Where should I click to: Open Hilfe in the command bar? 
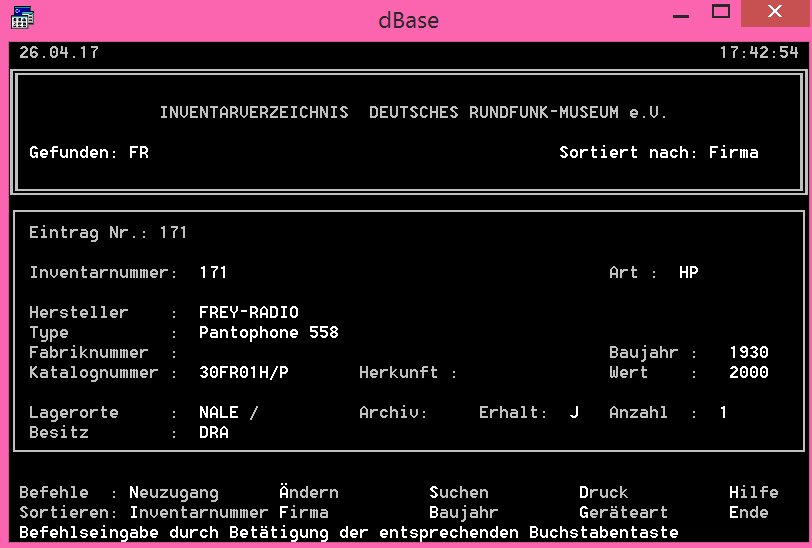(x=753, y=492)
